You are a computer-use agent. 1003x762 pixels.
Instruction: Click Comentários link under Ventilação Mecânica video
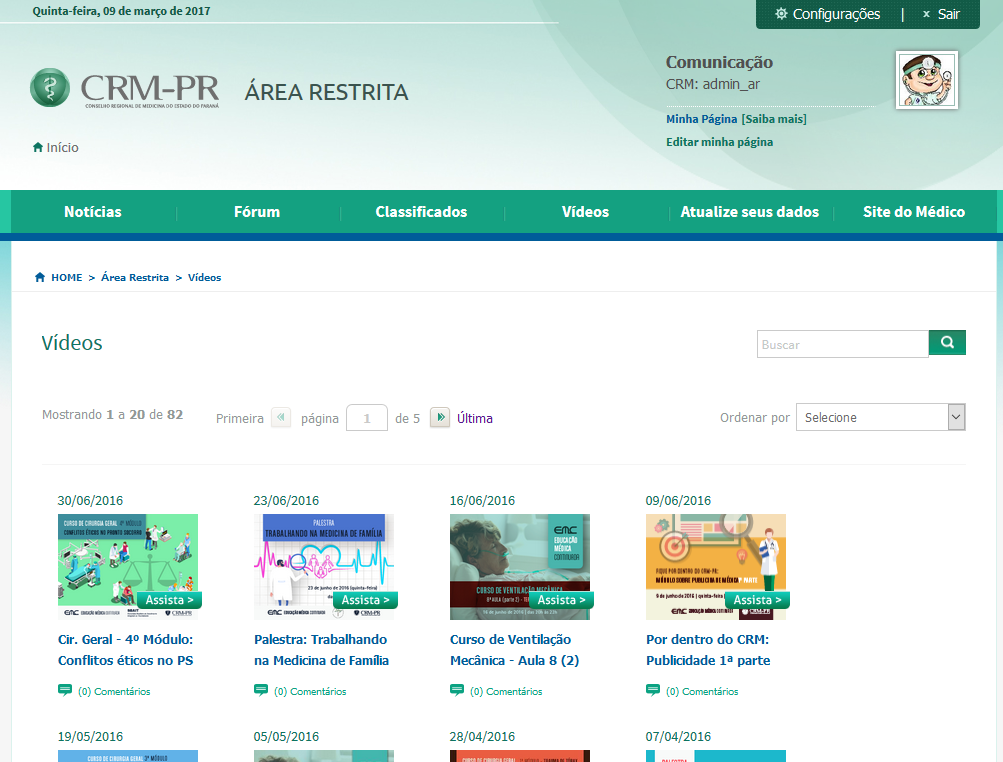pyautogui.click(x=506, y=692)
